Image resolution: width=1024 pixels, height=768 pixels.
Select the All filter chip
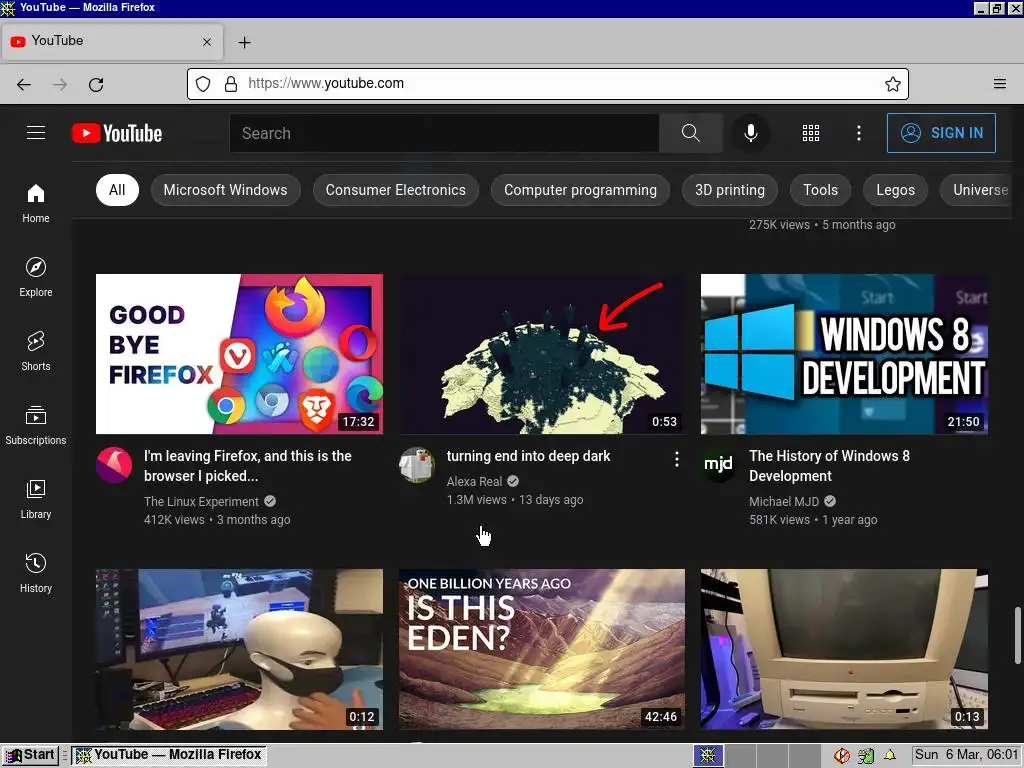click(117, 190)
